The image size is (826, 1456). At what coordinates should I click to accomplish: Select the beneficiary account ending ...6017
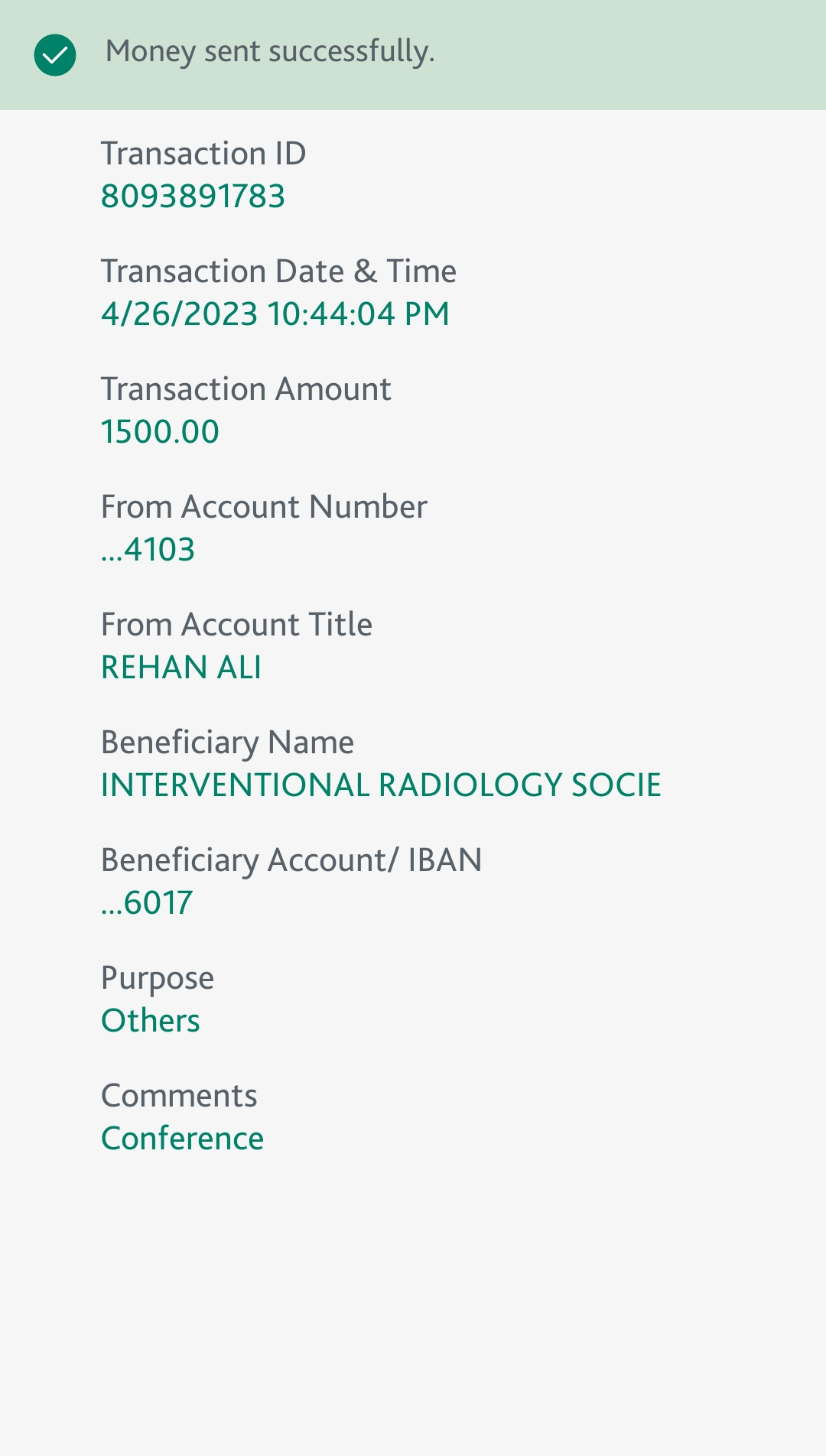point(147,903)
